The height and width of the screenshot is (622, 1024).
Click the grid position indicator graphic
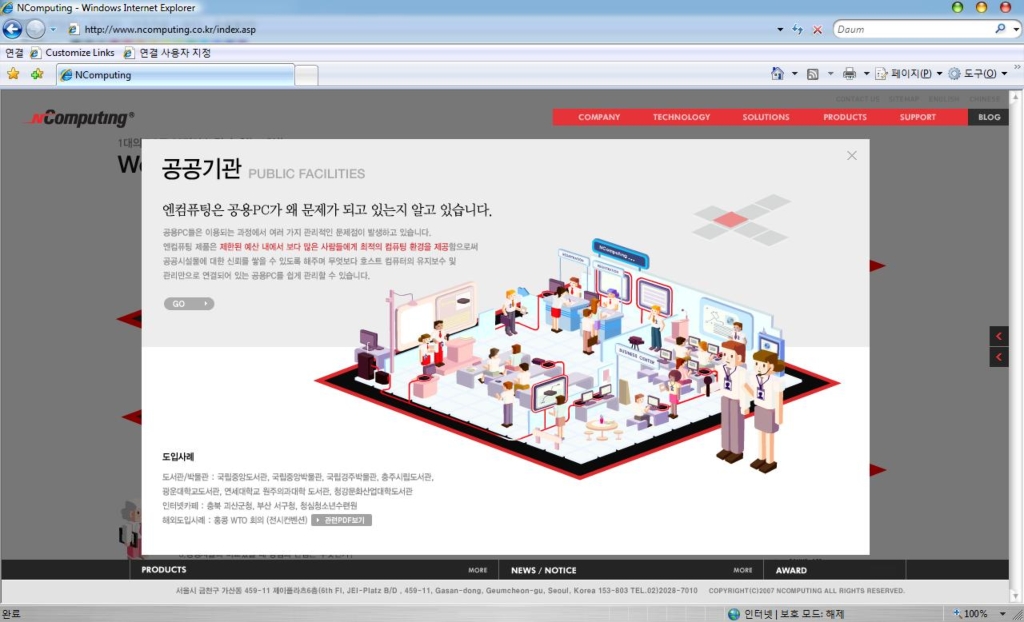point(741,220)
